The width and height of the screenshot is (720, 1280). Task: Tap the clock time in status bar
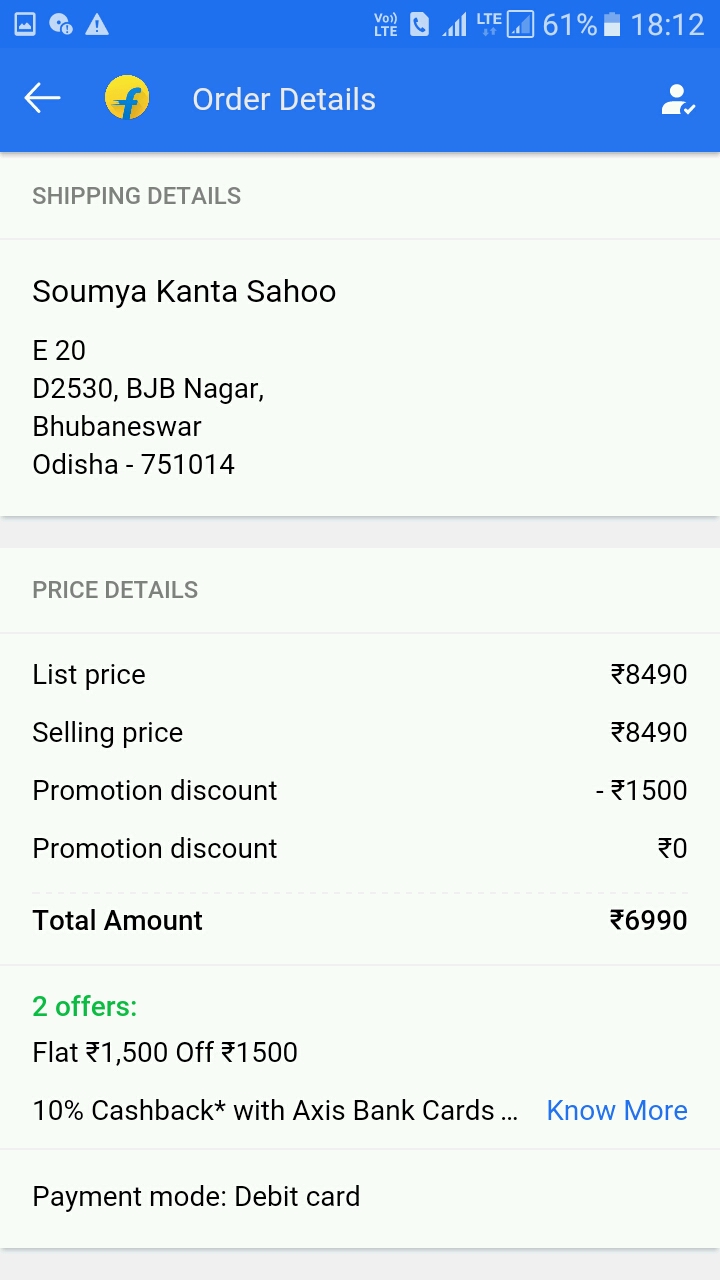coord(667,24)
